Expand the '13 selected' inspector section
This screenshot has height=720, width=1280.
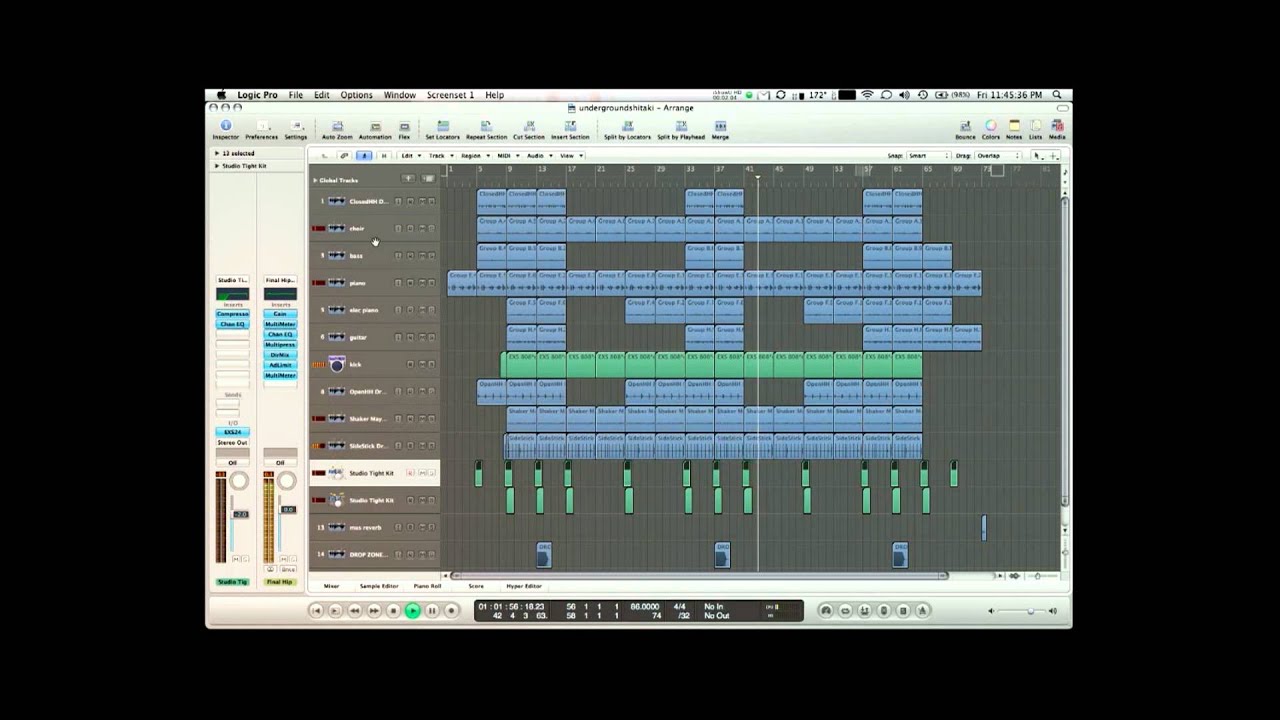pos(217,153)
